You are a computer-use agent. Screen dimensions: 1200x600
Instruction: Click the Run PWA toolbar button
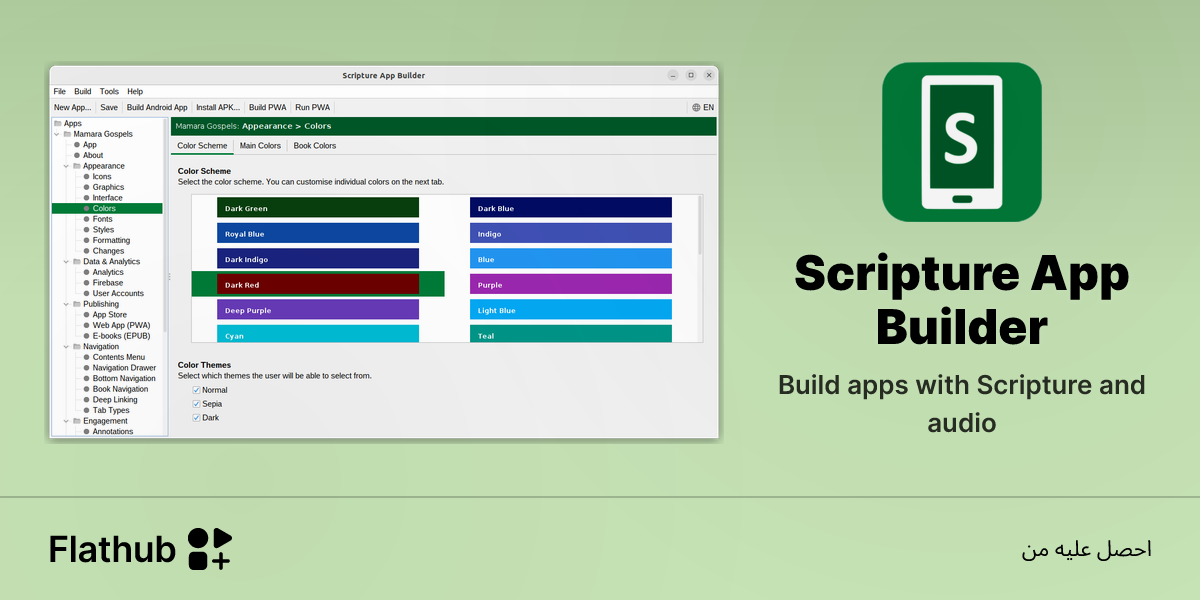312,107
